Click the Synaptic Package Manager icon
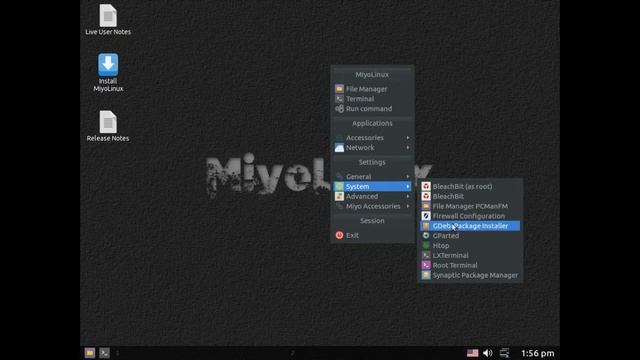The image size is (640, 360). point(426,275)
